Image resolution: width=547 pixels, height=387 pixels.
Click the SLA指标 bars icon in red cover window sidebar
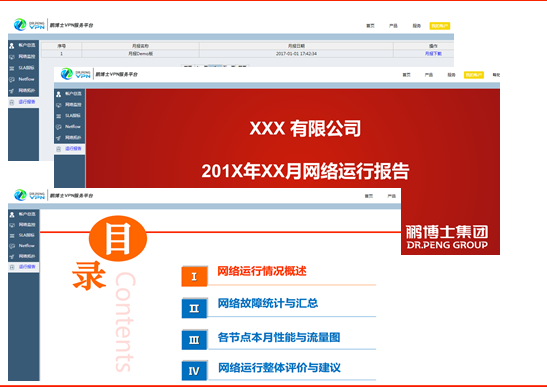(x=59, y=116)
